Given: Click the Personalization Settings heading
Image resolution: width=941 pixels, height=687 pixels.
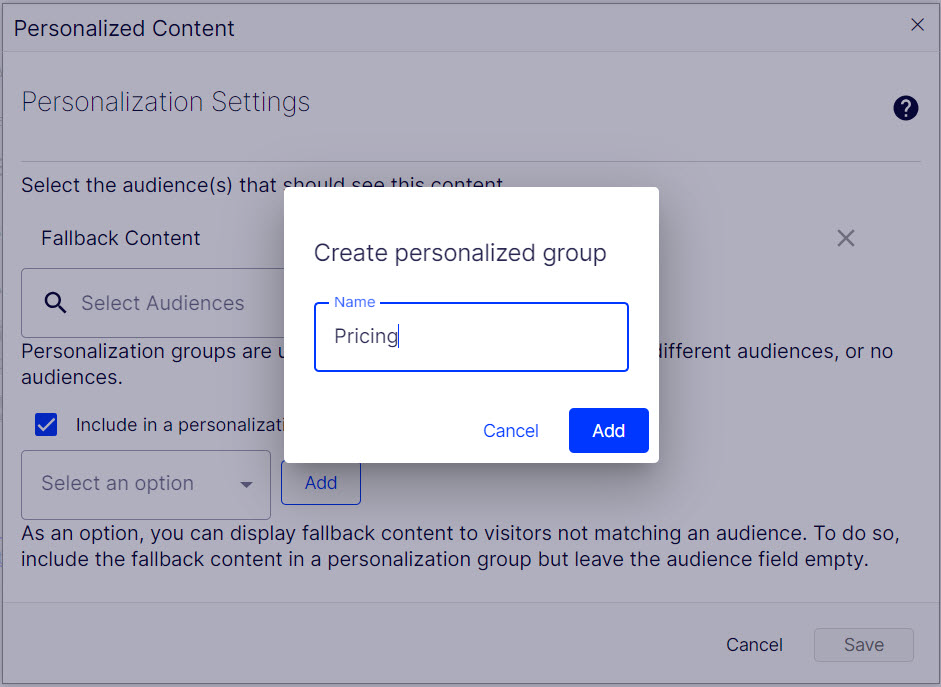Looking at the screenshot, I should pyautogui.click(x=166, y=102).
